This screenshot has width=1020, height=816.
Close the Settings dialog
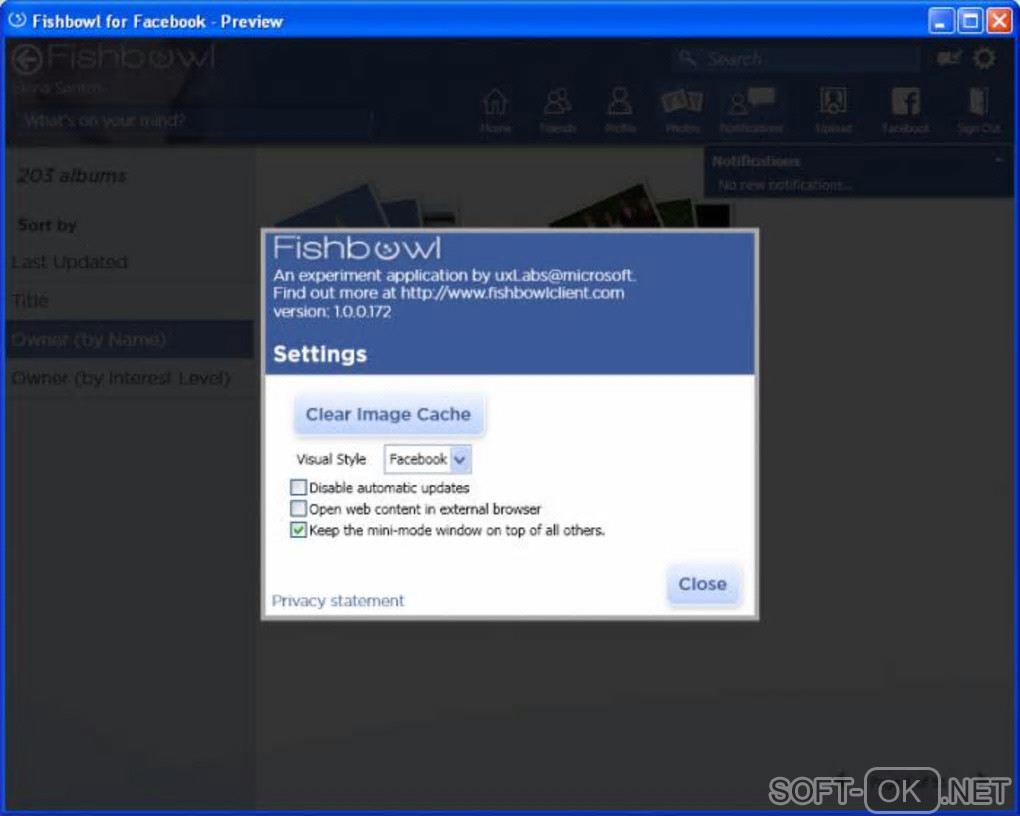coord(703,584)
